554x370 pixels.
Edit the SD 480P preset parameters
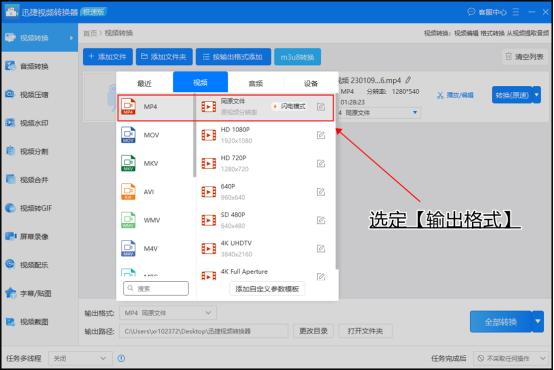coord(321,220)
